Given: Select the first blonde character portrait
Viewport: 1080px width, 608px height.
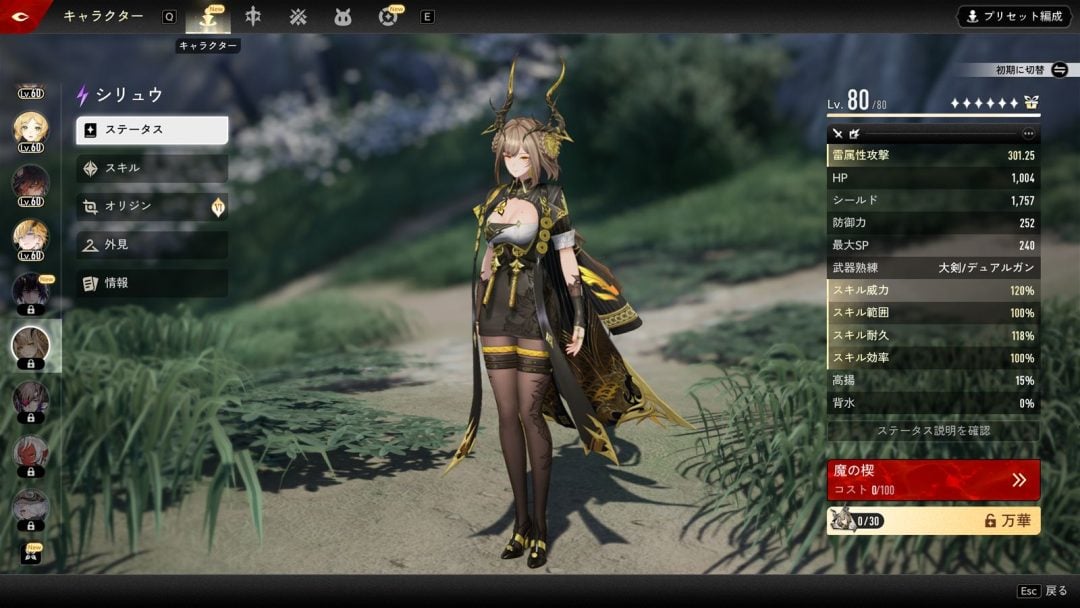Looking at the screenshot, I should click(30, 128).
